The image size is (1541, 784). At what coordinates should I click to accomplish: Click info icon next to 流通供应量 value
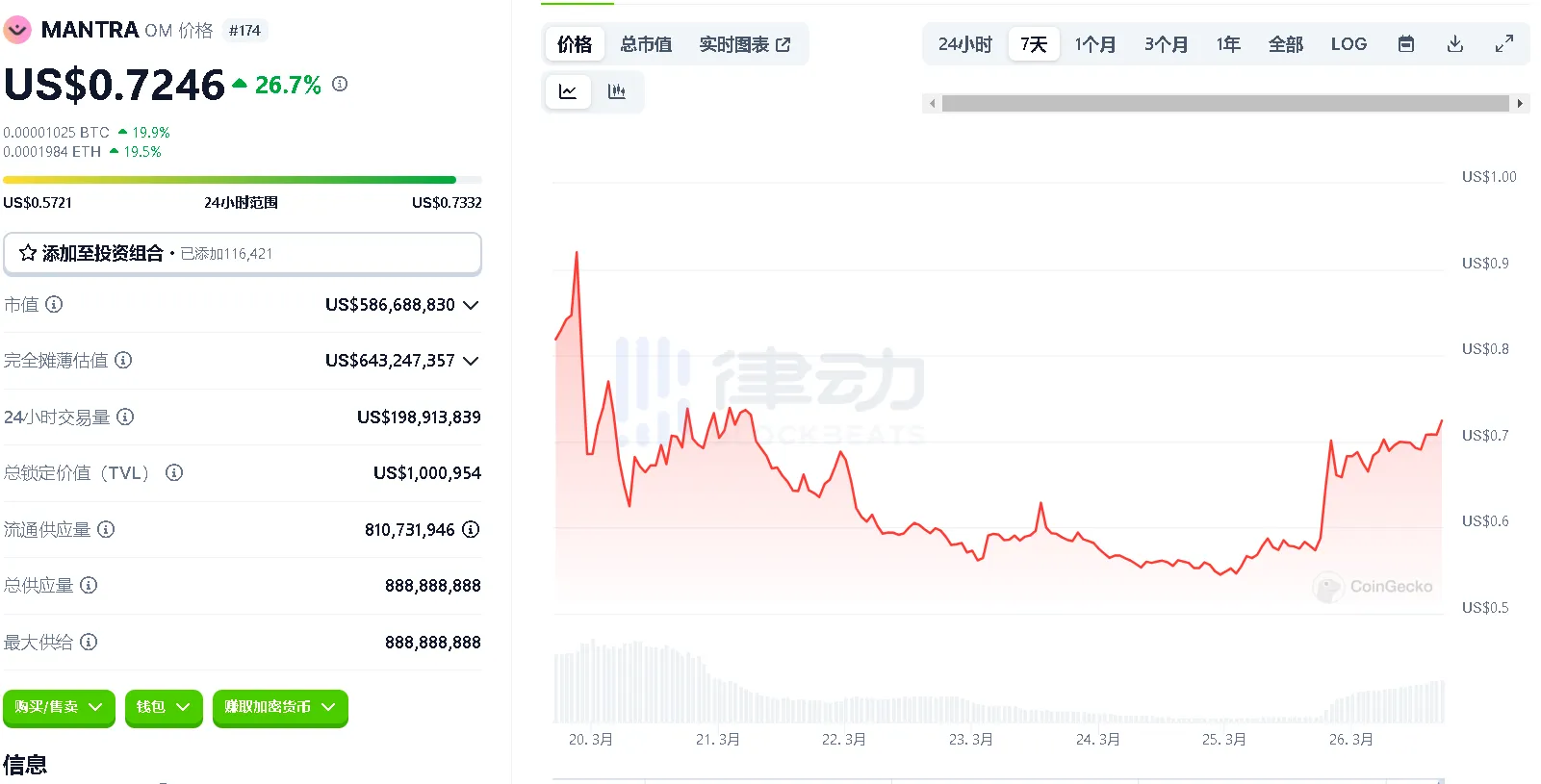pos(471,529)
